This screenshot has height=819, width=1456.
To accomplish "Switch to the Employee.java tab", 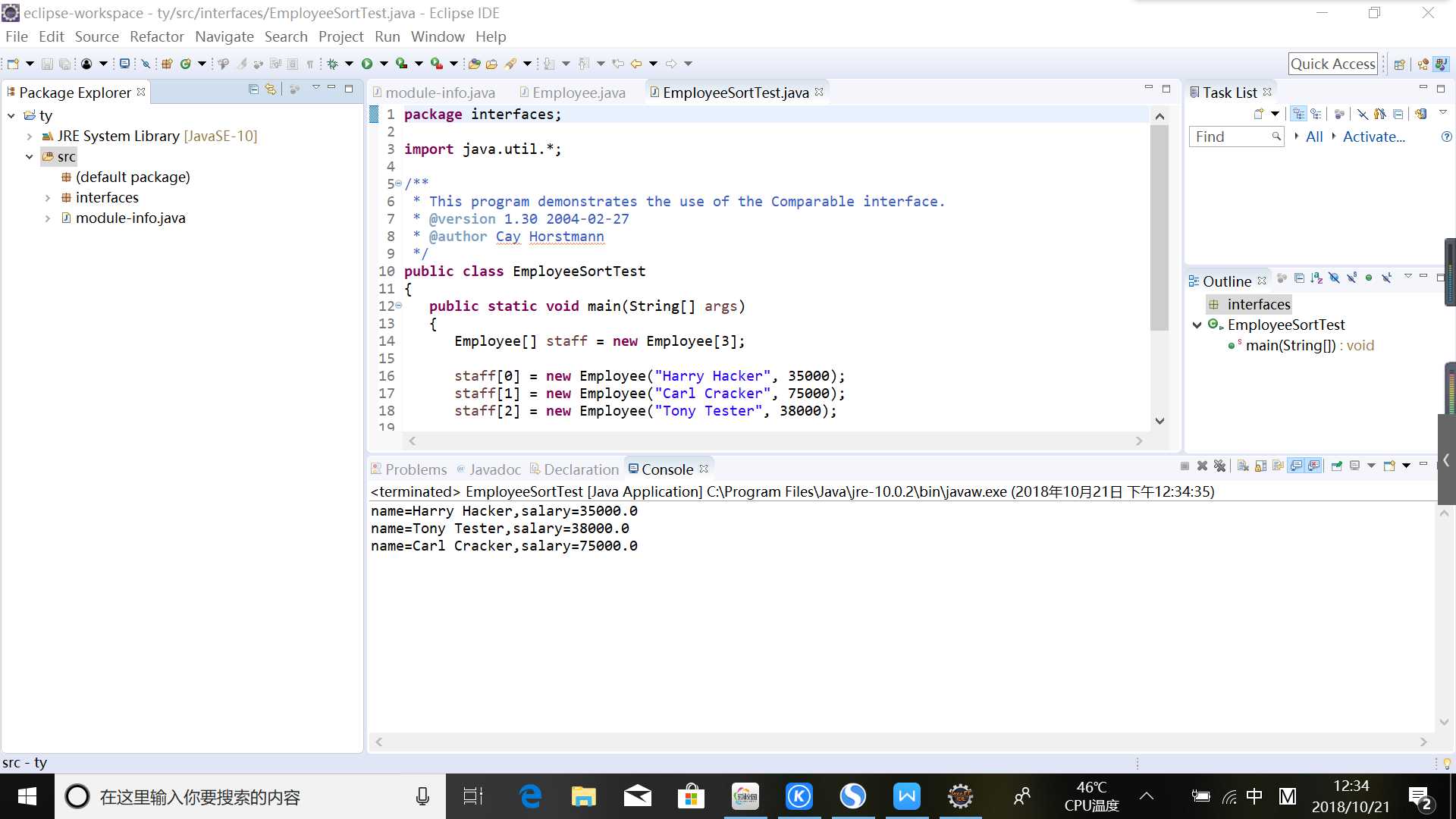I will [x=579, y=92].
